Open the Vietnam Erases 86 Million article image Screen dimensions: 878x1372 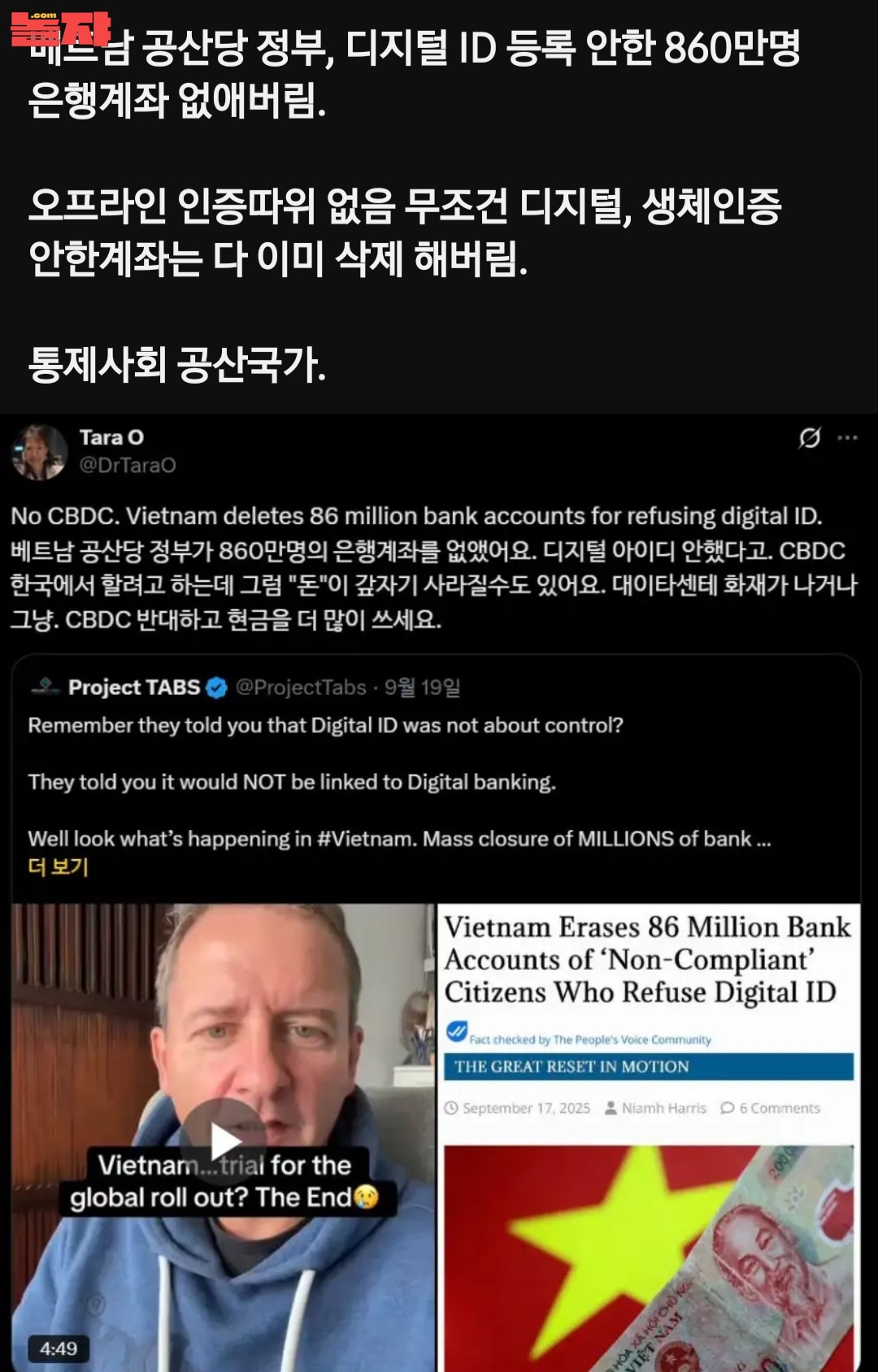[x=649, y=1138]
